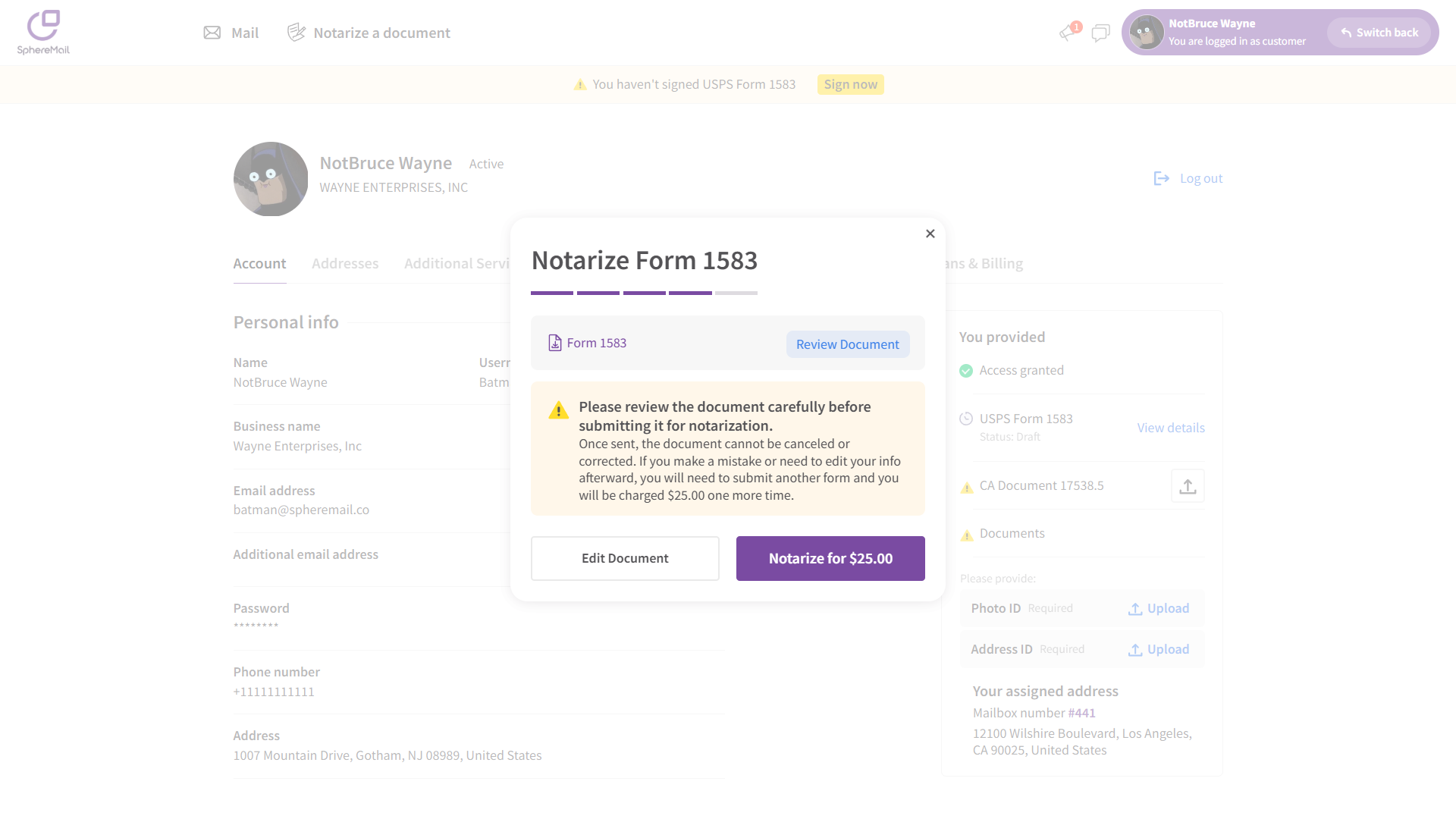Click Sign now in the banner
1456x819 pixels.
[850, 84]
